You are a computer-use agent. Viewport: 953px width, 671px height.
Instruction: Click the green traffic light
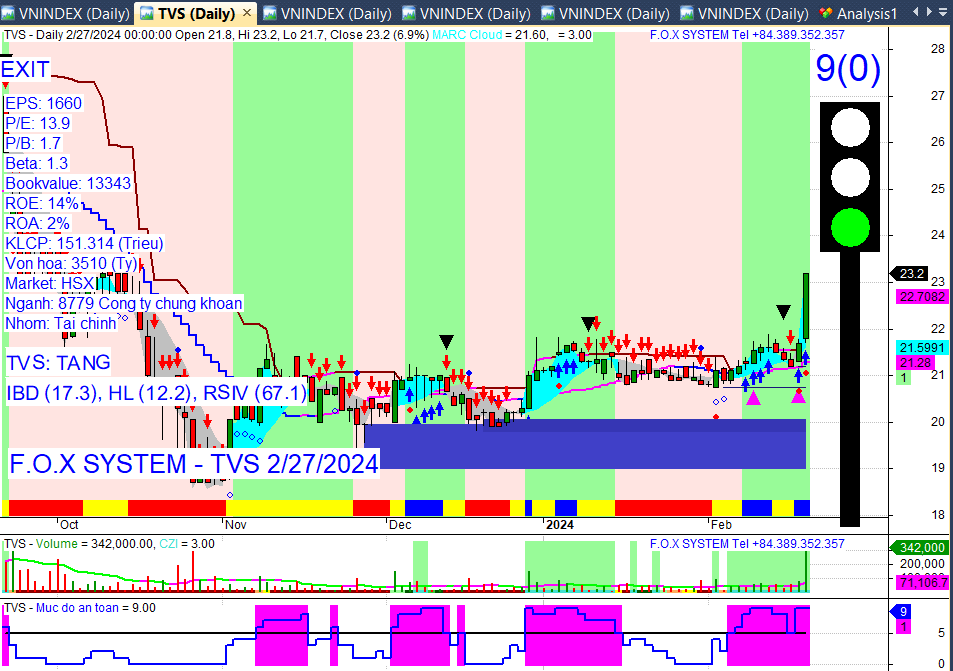850,227
